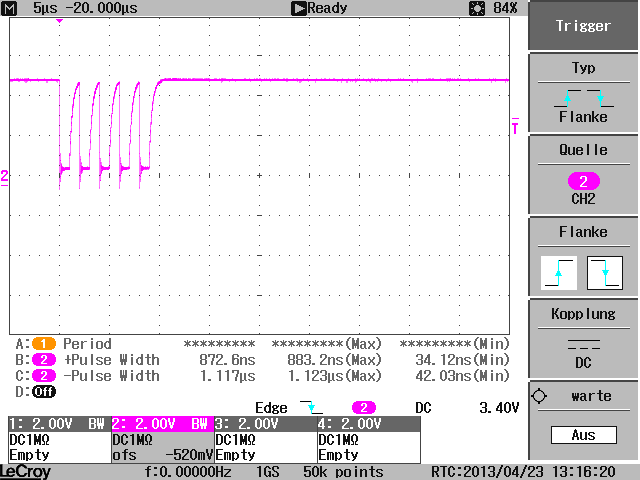640x480 pixels.
Task: Select channel 4 2.00V tab
Action: coord(369,424)
